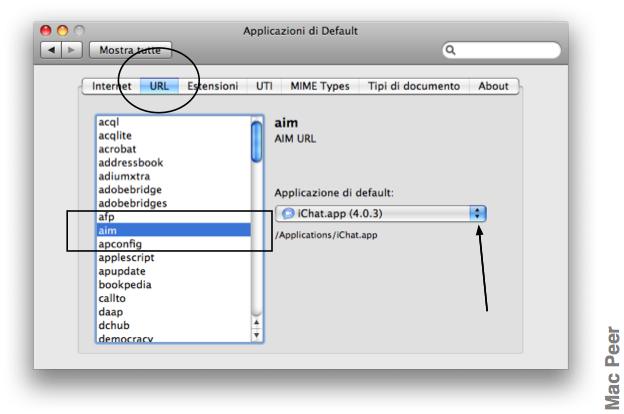624x414 pixels.
Task: Select dchub in the list
Action: point(174,325)
